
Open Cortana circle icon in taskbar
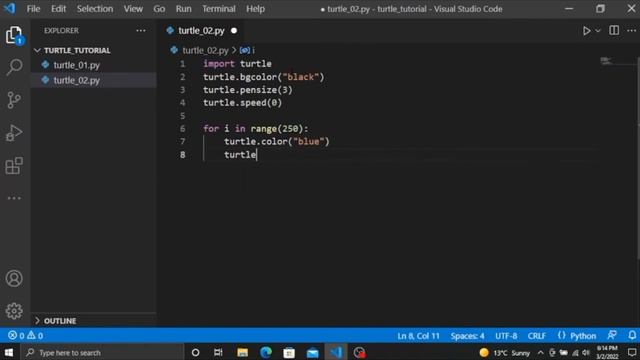(195, 352)
